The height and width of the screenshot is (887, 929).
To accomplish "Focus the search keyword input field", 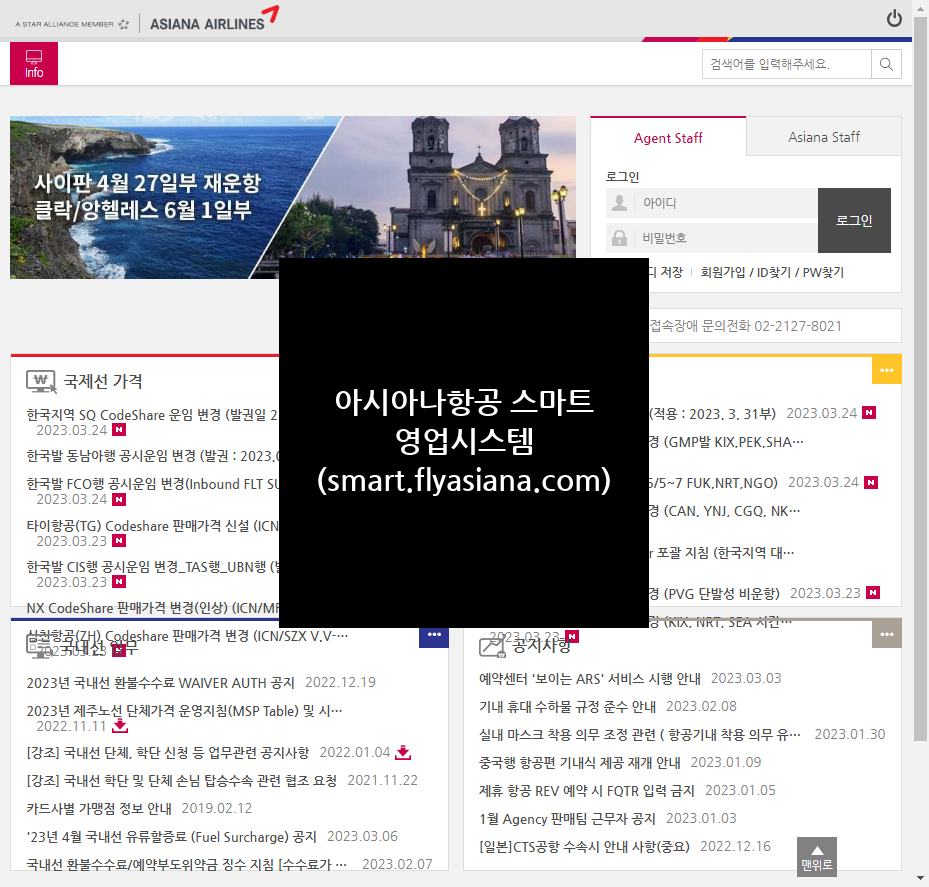I will coord(787,64).
